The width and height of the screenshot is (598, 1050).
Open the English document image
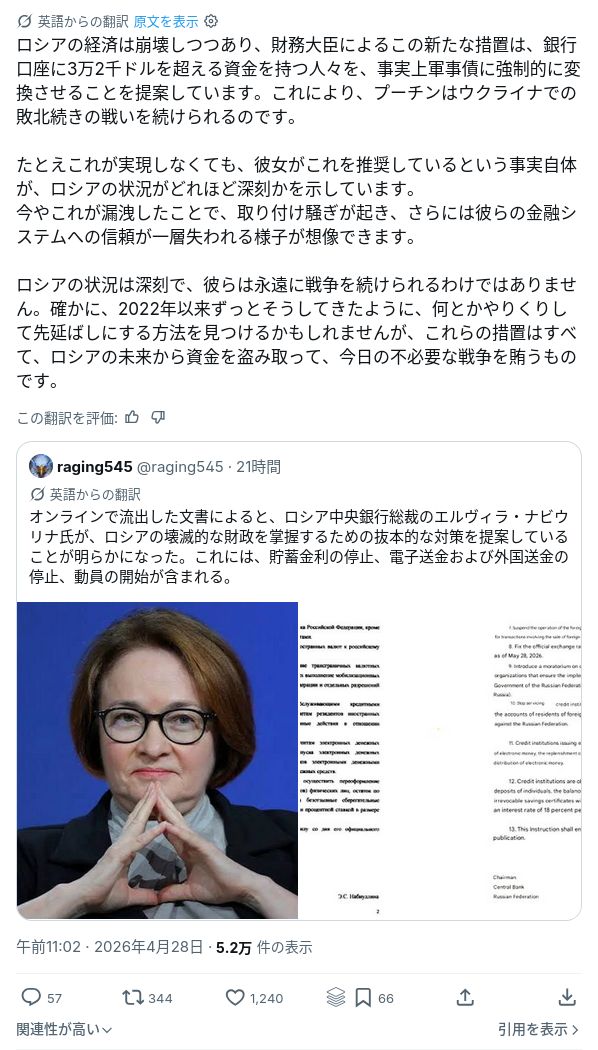coord(534,760)
